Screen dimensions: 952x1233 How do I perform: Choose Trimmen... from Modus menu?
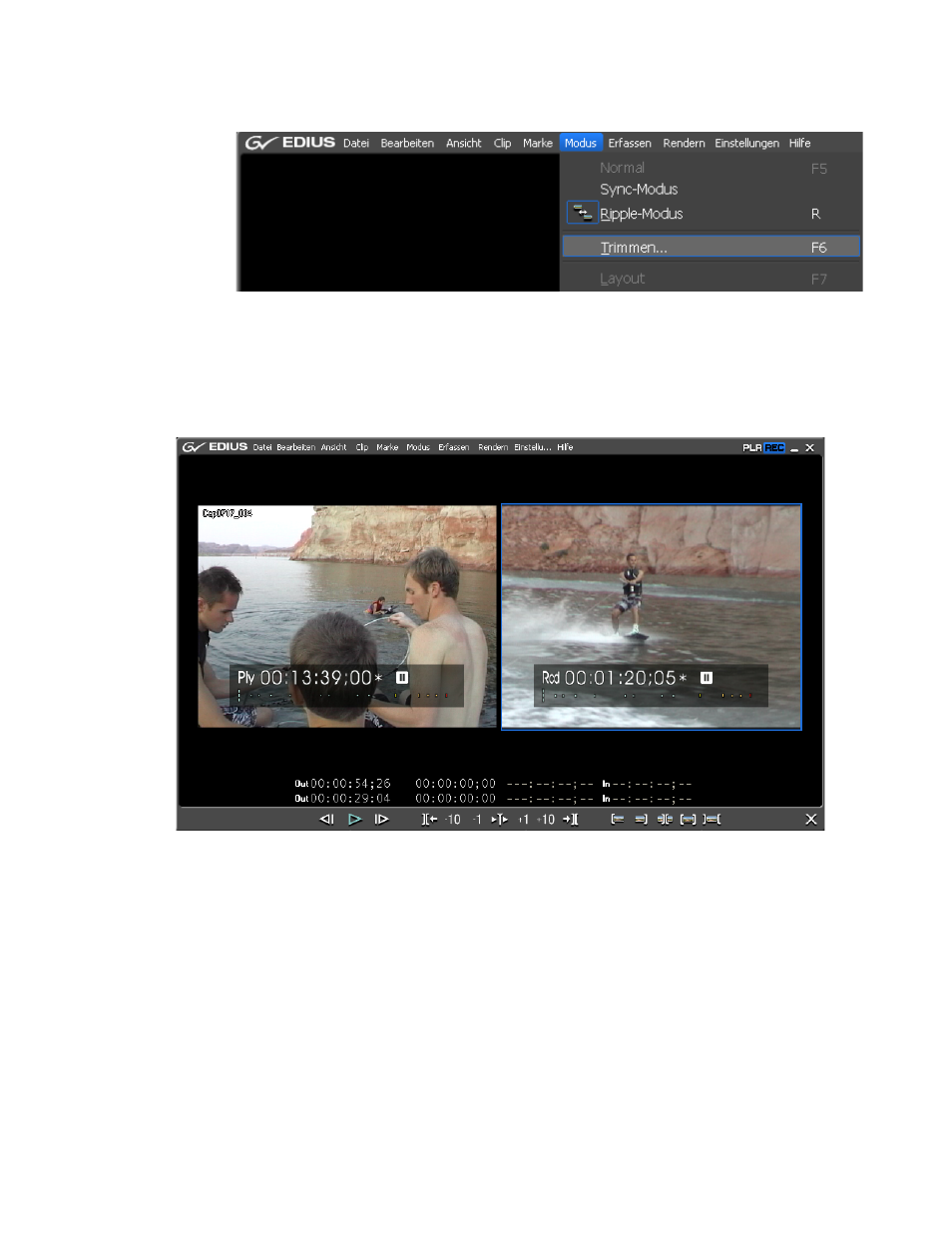tap(711, 247)
